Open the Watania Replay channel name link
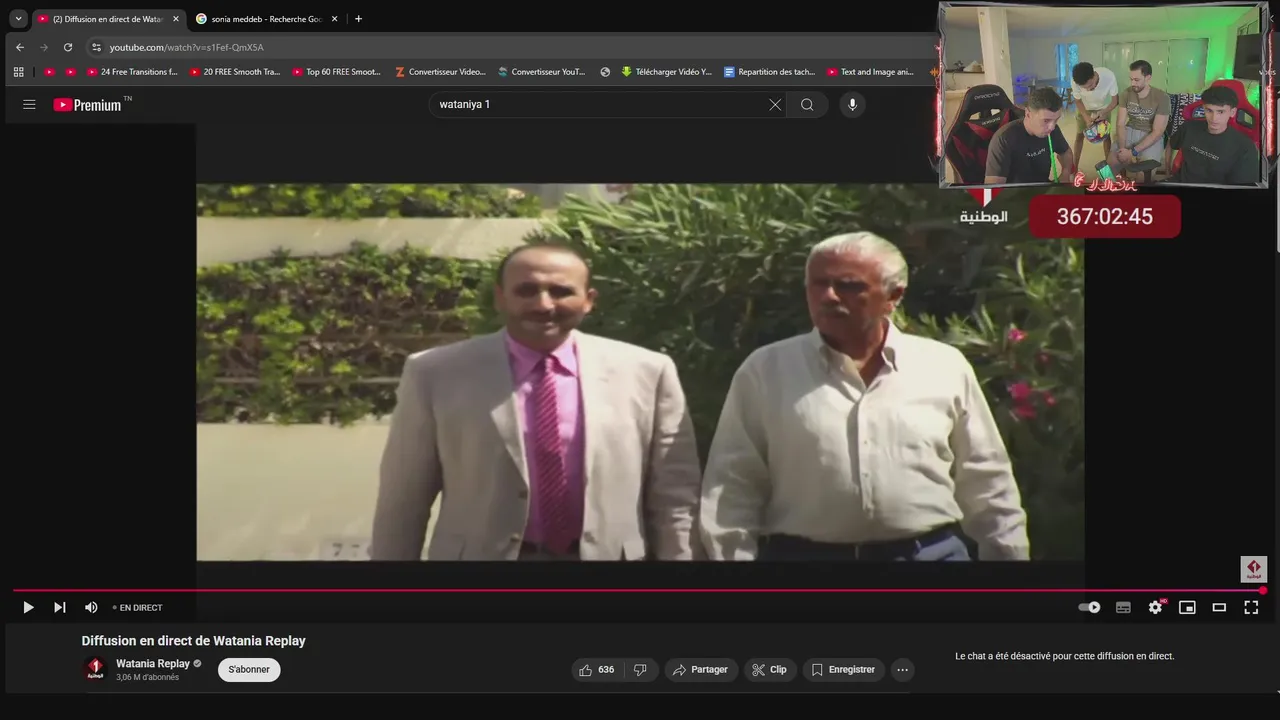The width and height of the screenshot is (1280, 720). click(x=153, y=663)
